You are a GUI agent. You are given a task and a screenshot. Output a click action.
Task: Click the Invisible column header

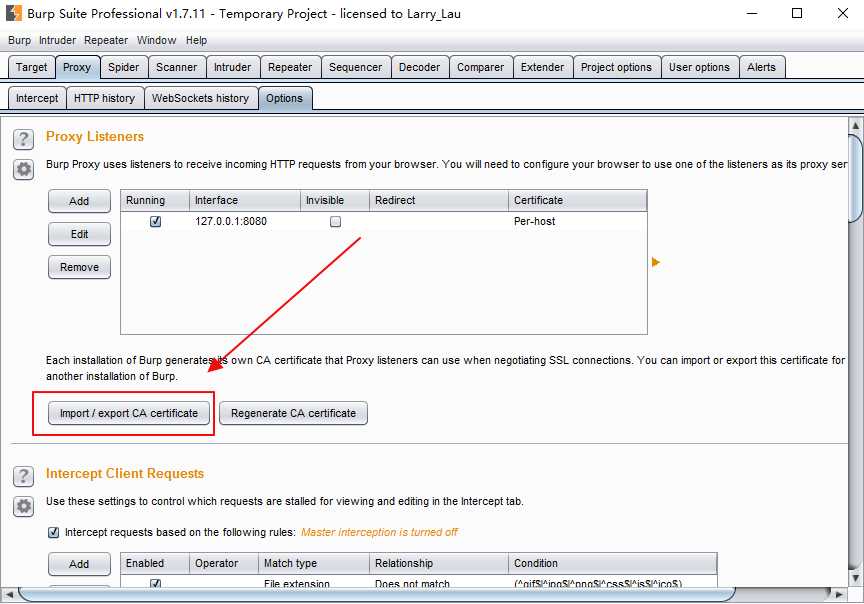(x=335, y=201)
